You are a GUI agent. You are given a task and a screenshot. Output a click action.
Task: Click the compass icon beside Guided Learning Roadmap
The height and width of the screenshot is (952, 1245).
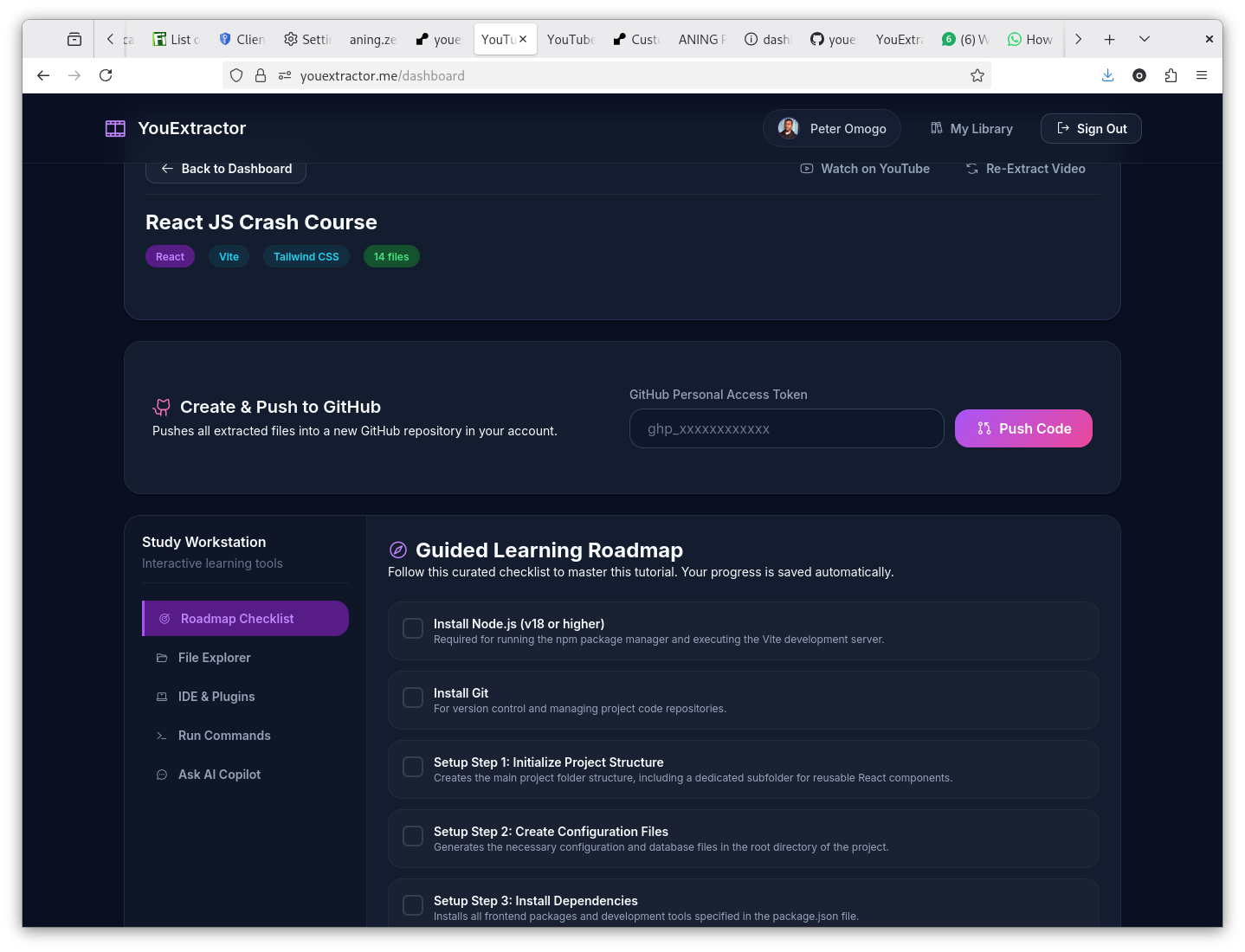[x=398, y=550]
